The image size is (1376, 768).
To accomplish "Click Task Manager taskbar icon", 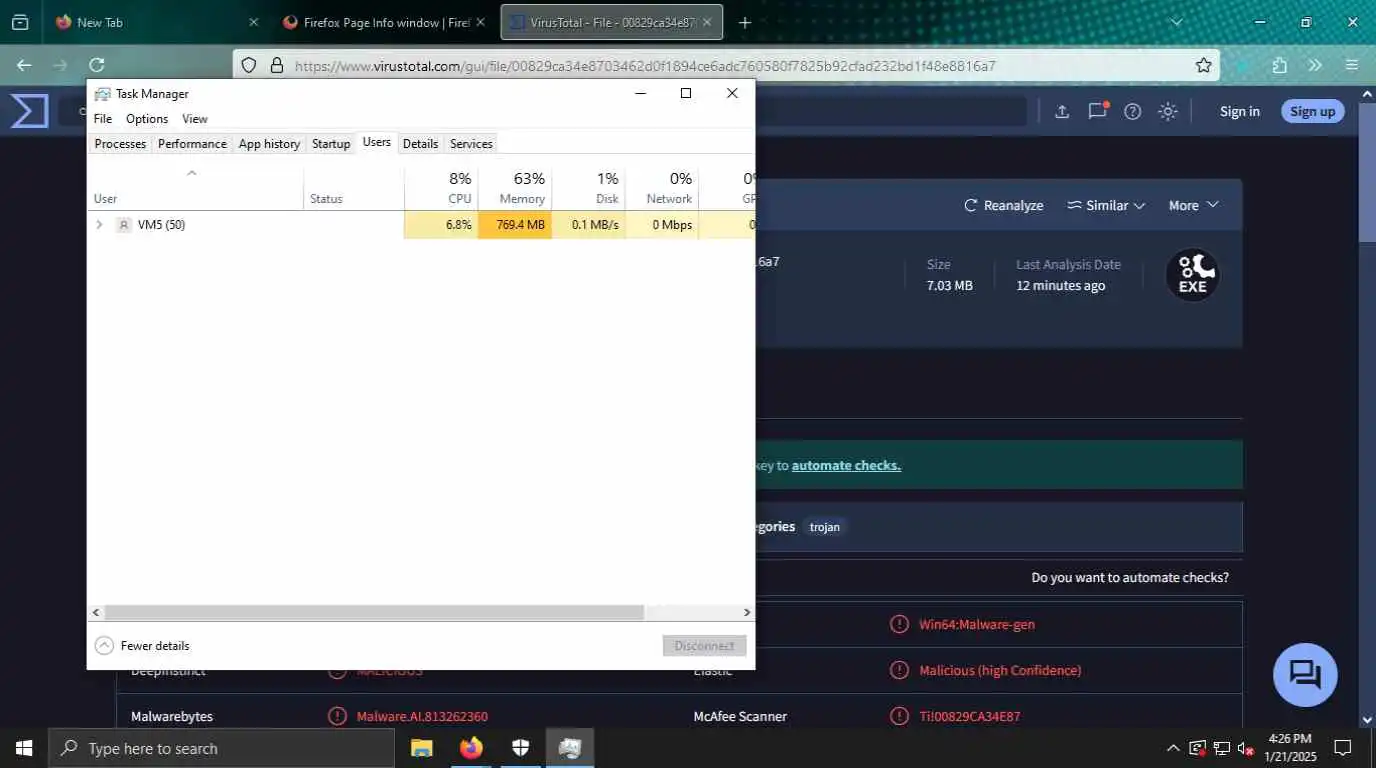I will (570, 748).
